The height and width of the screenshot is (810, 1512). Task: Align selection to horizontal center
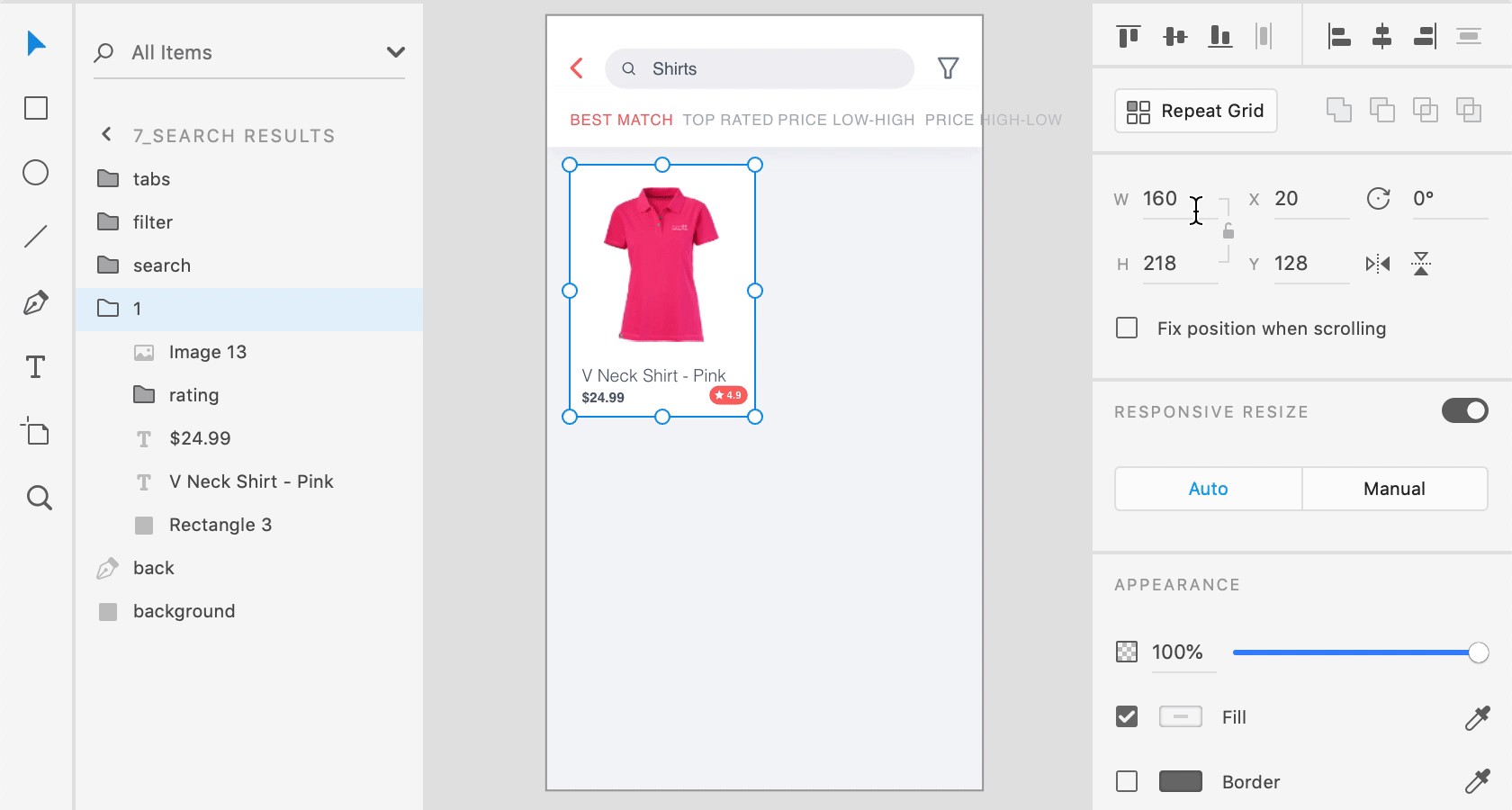[1382, 36]
